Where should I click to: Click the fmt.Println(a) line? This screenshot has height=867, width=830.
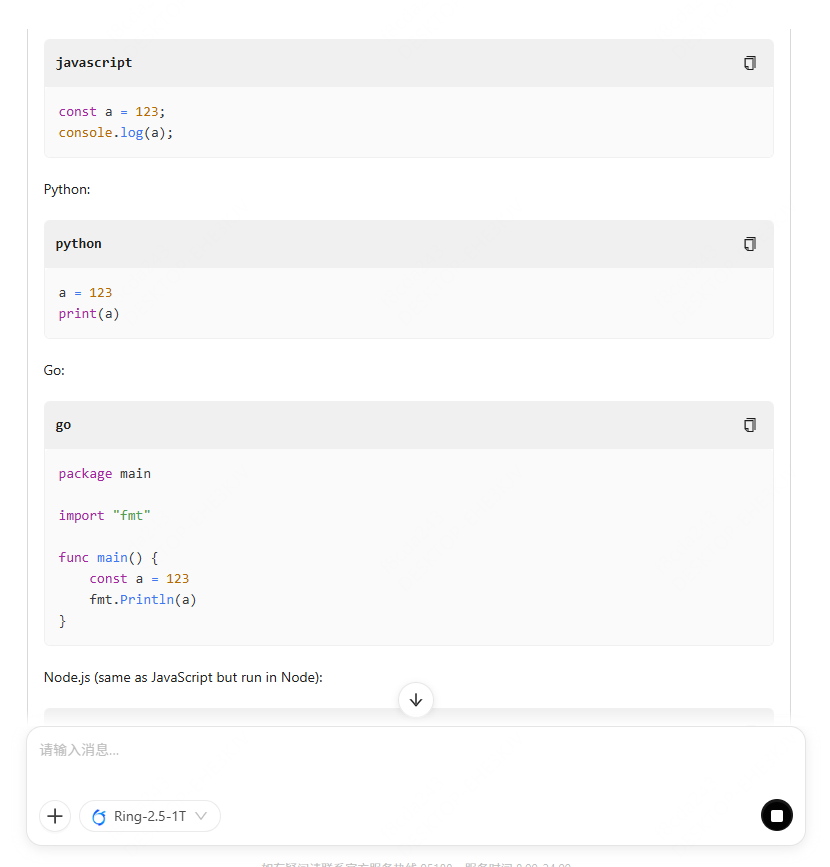point(143,600)
